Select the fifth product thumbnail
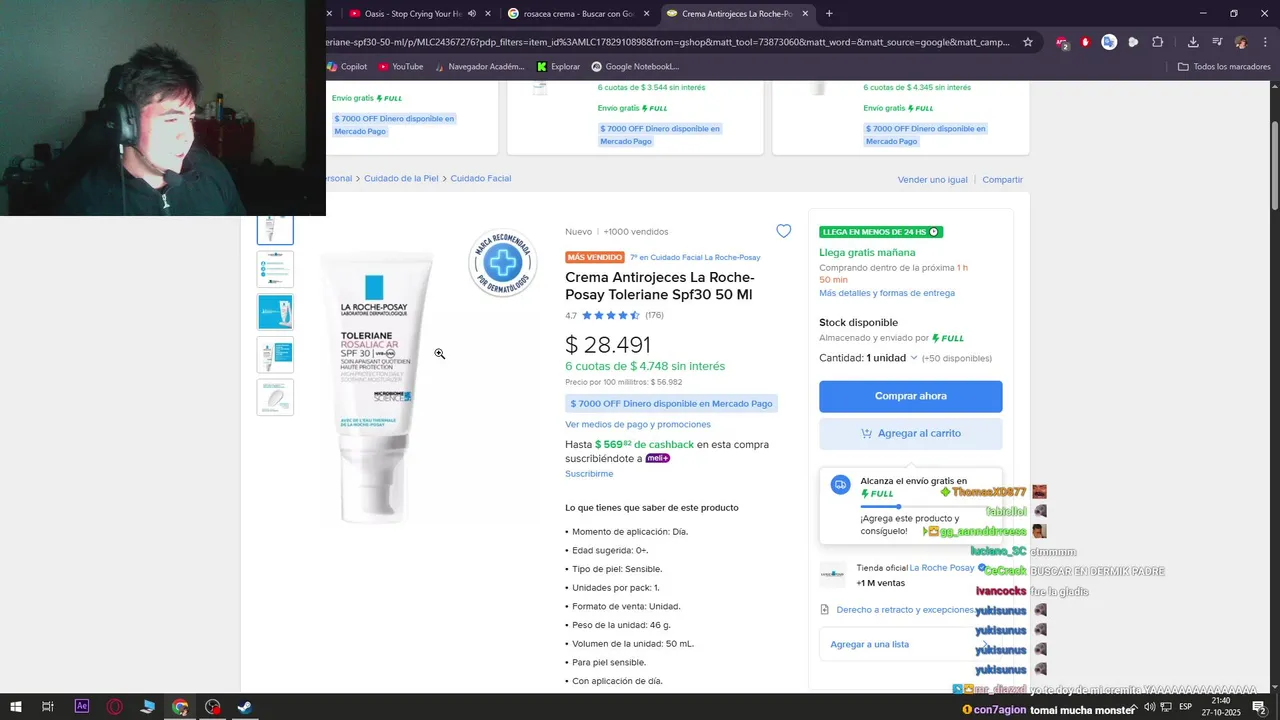The image size is (1280, 720). tap(275, 397)
